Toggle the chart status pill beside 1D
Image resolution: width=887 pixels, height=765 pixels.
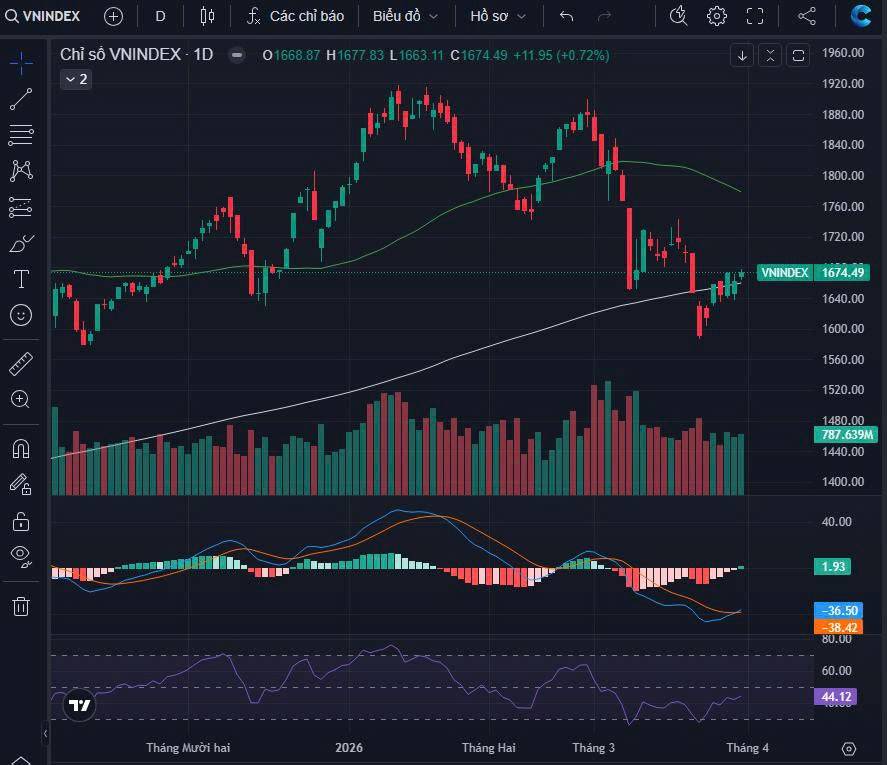click(x=237, y=55)
